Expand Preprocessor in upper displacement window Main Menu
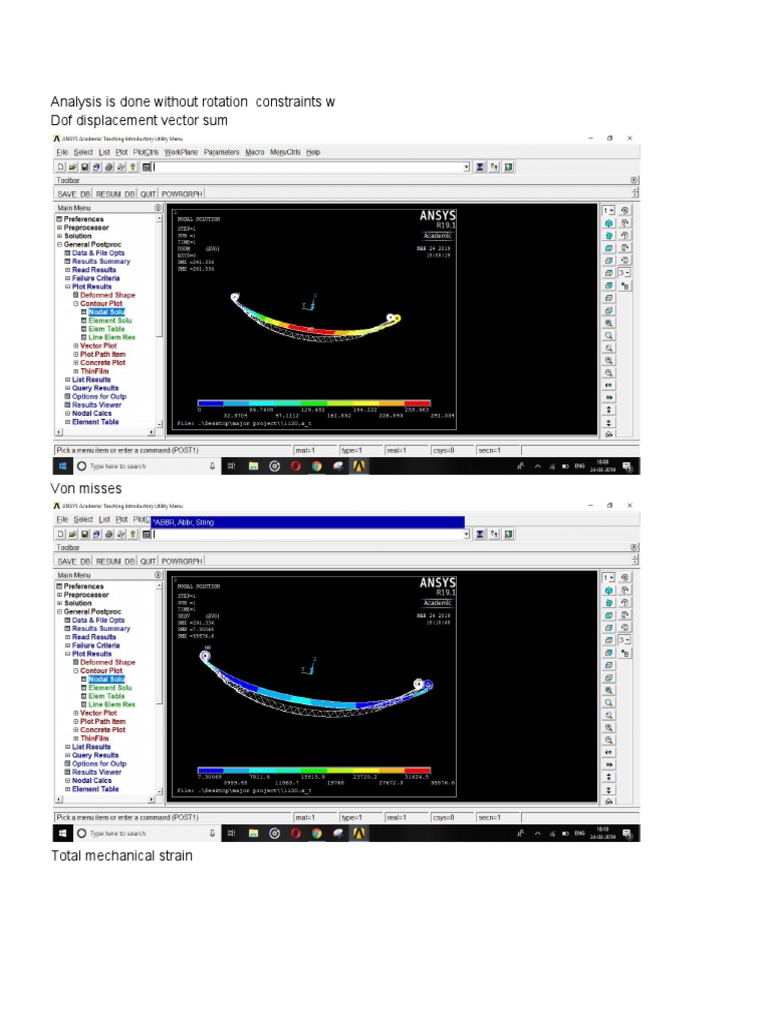The image size is (768, 1024). (59, 228)
